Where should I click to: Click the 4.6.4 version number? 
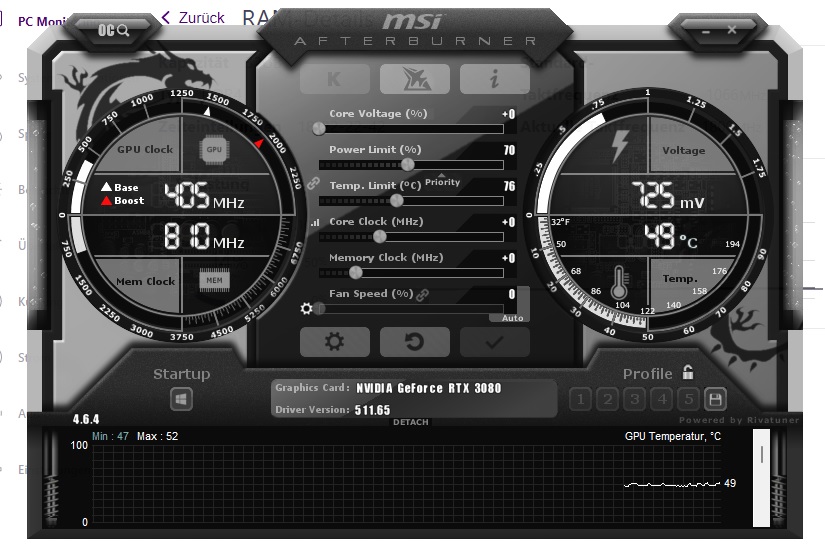tap(86, 419)
